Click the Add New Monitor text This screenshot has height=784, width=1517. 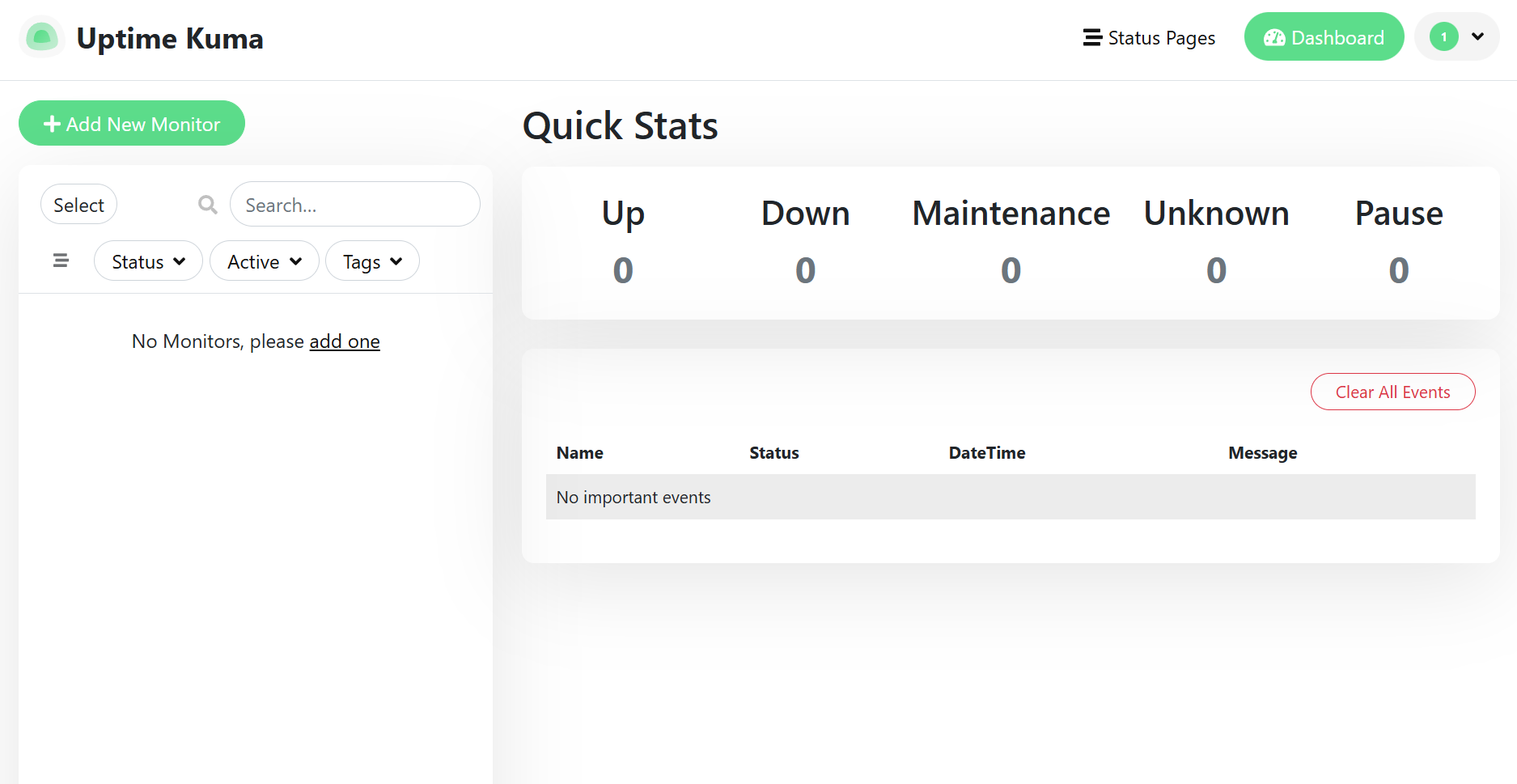pos(143,124)
